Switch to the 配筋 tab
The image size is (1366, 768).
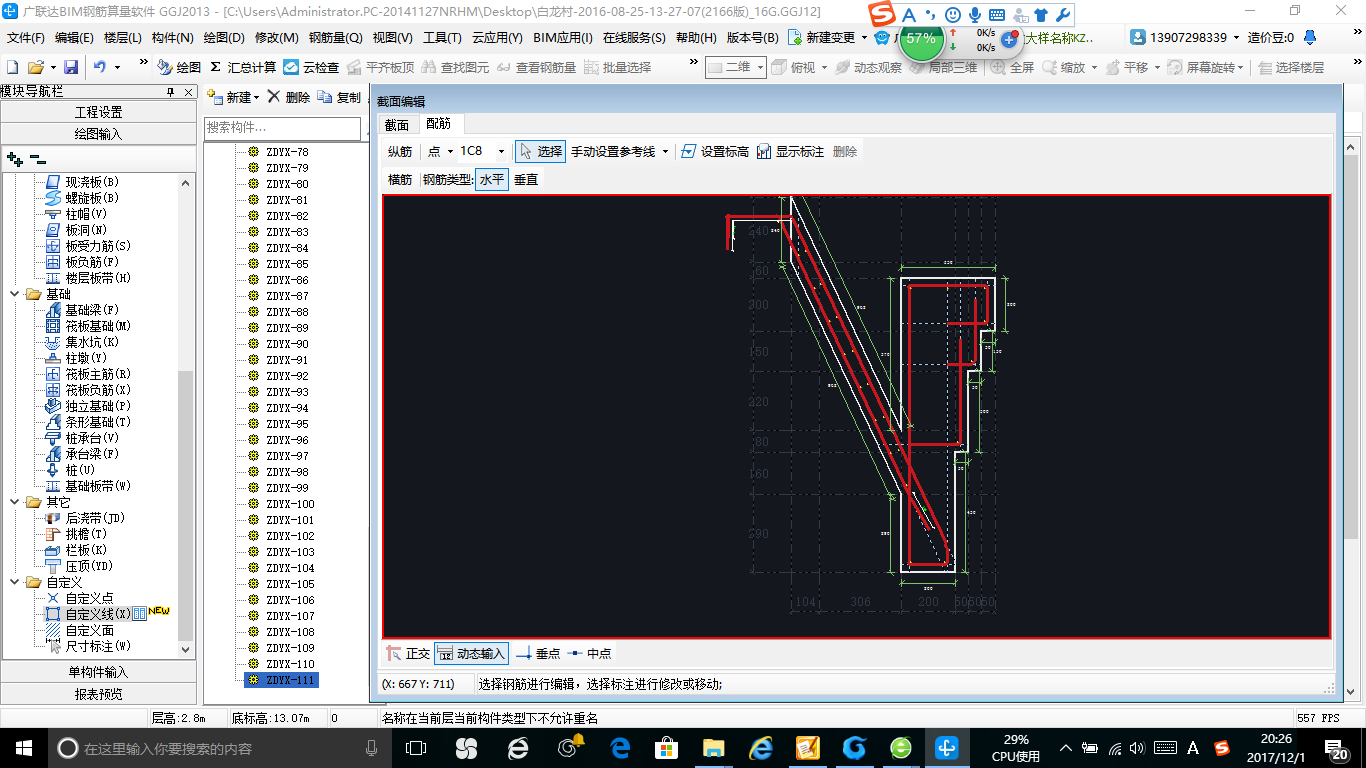tap(438, 124)
